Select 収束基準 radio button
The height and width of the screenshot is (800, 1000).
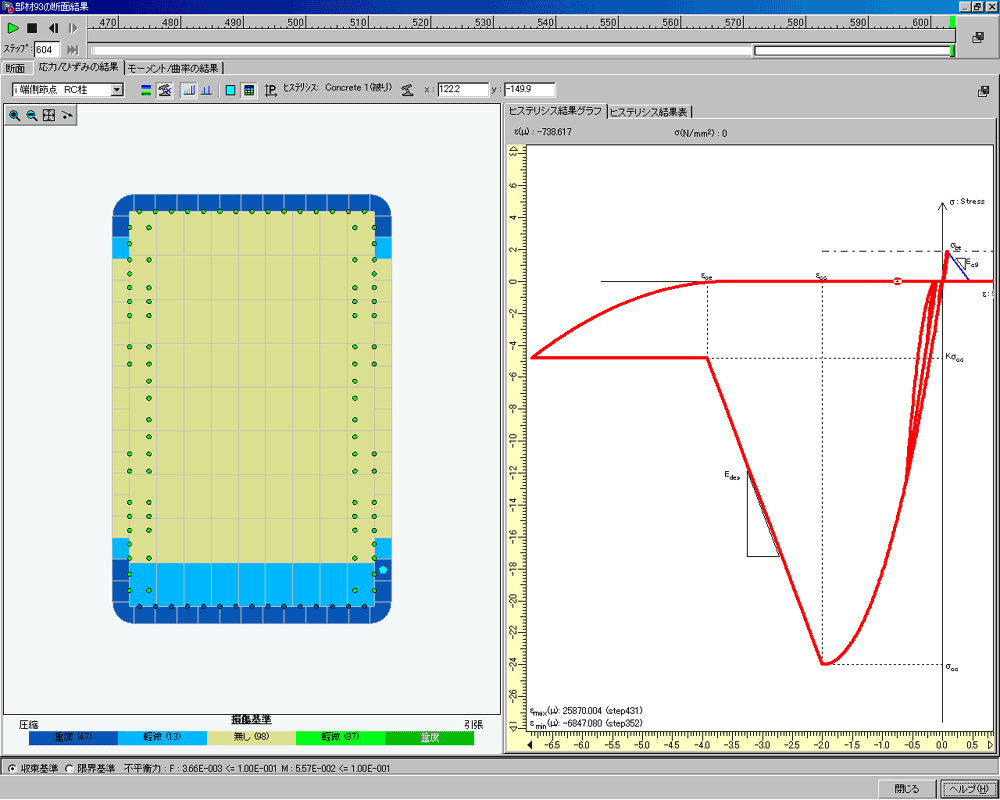click(10, 768)
